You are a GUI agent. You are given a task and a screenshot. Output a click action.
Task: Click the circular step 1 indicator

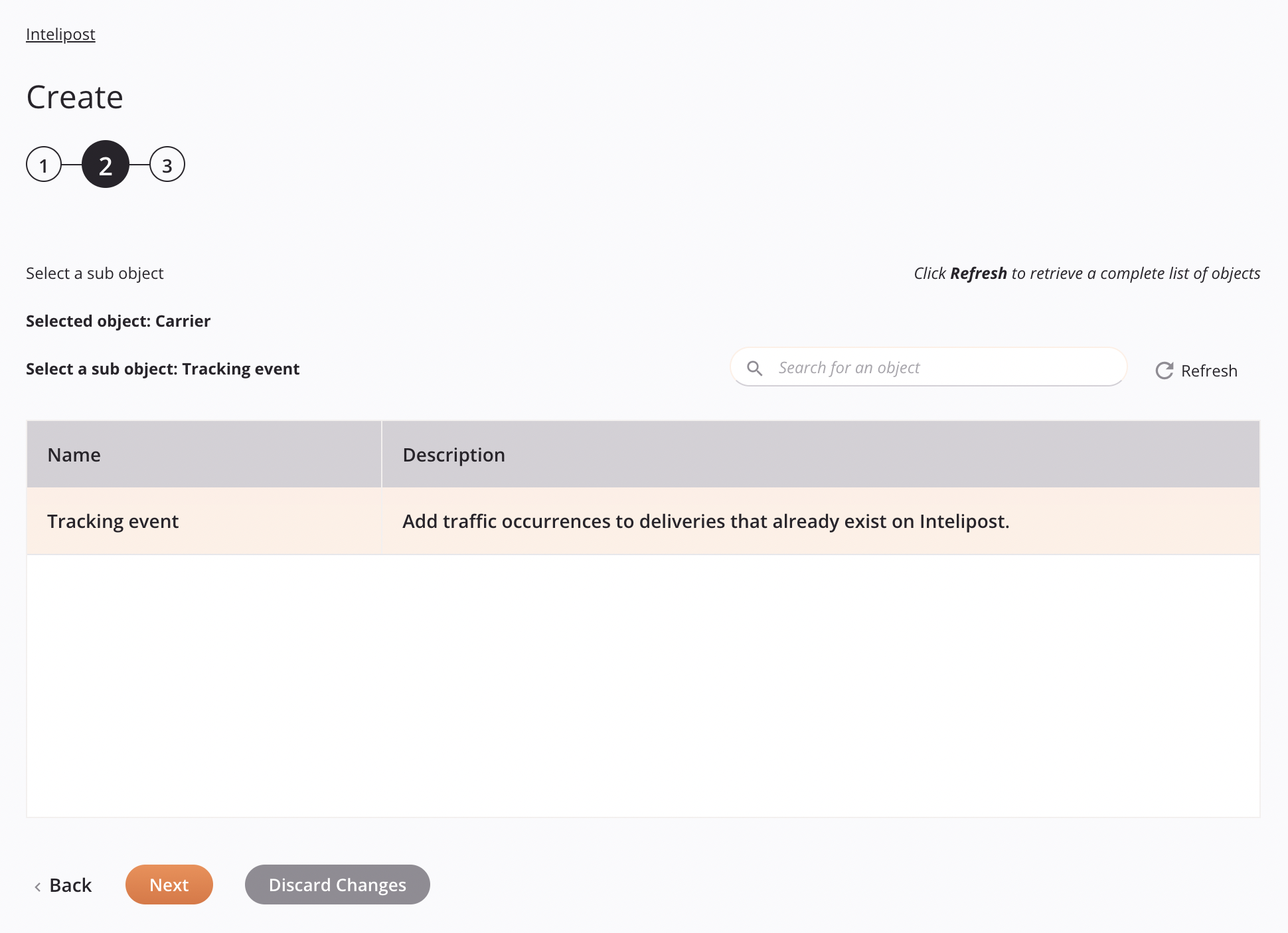pos(44,164)
